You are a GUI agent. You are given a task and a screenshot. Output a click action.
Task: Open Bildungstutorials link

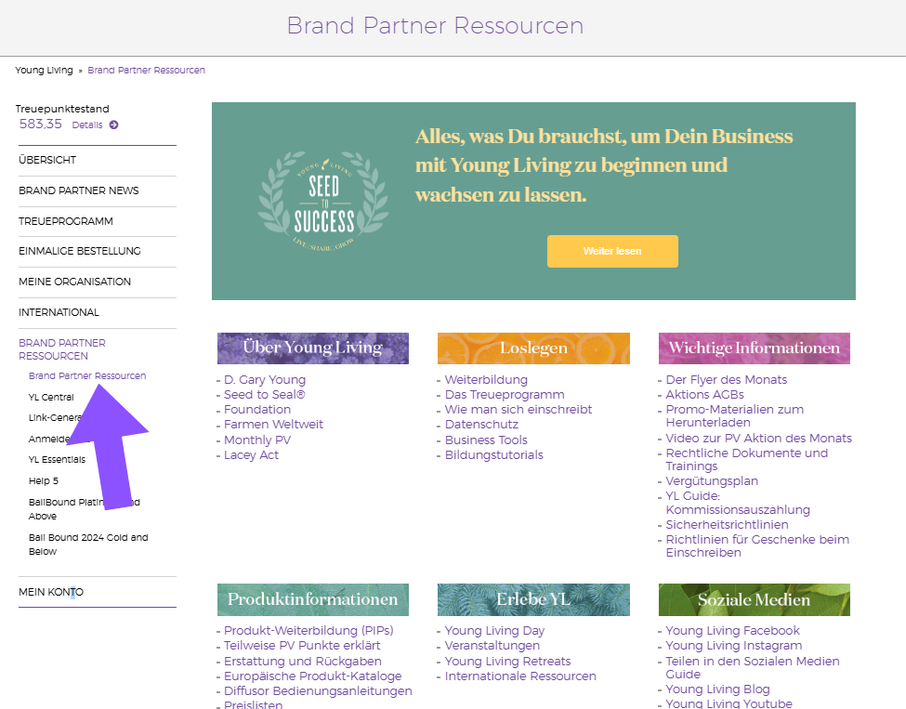(x=494, y=455)
